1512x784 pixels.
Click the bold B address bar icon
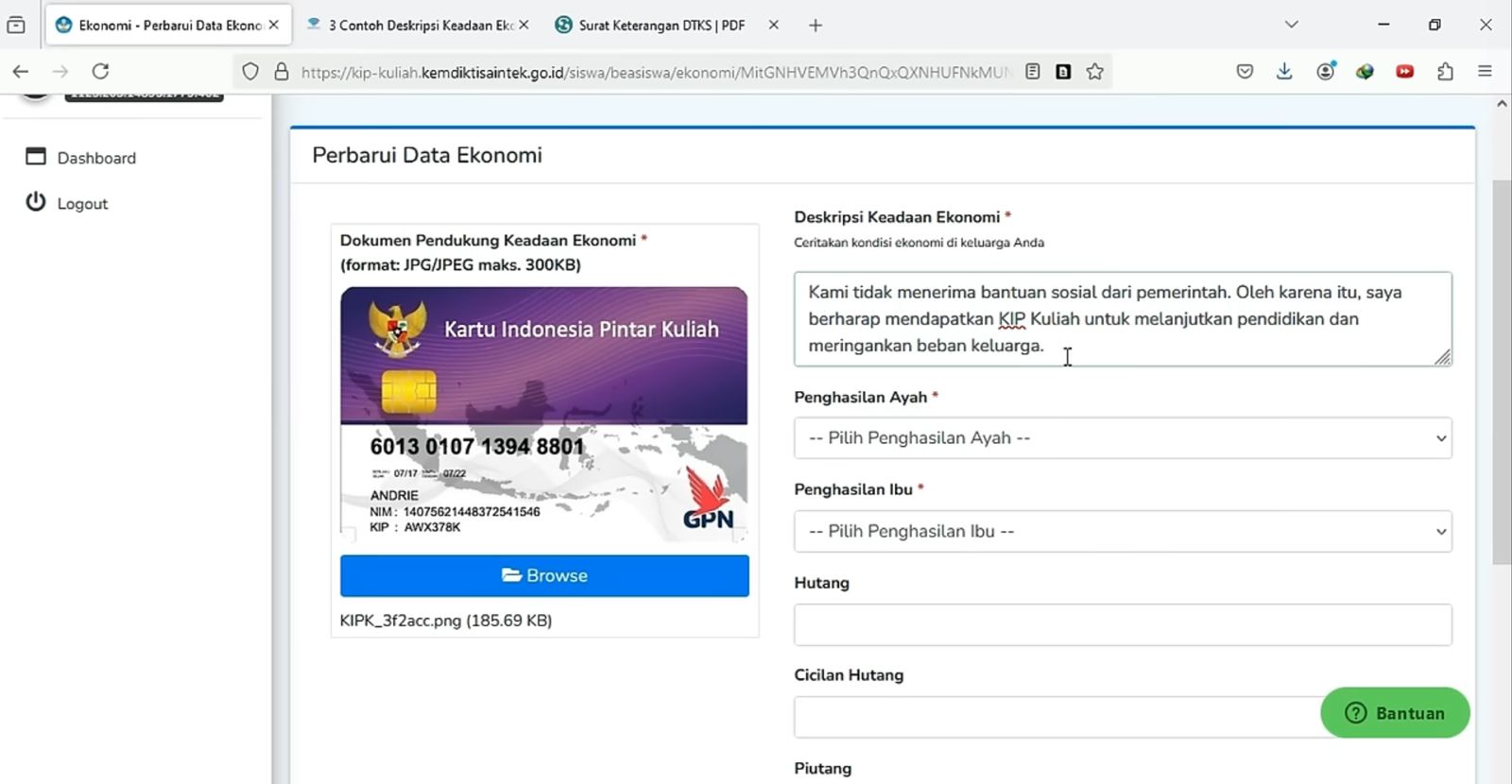point(1063,72)
